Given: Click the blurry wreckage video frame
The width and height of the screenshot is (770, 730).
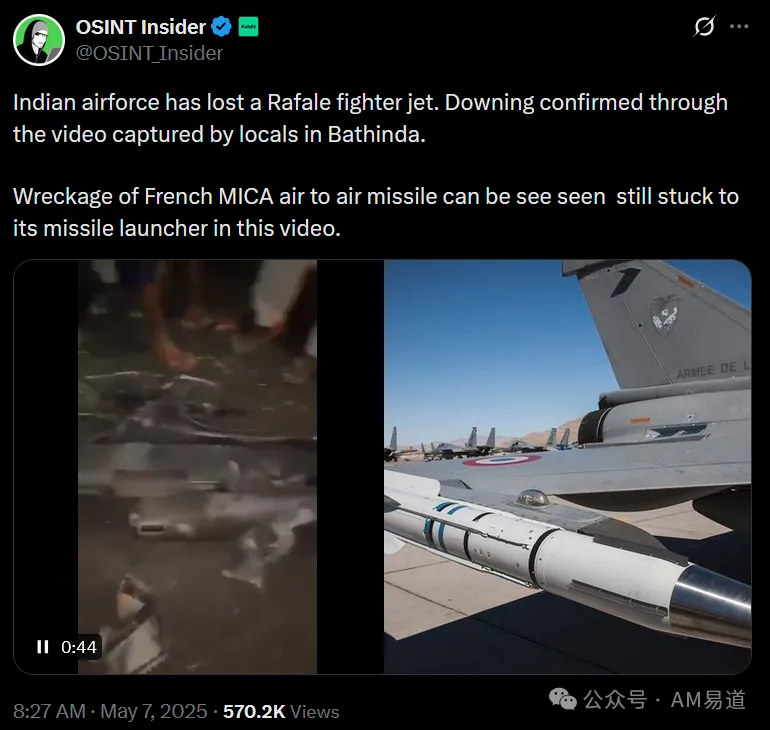Looking at the screenshot, I should [x=197, y=466].
